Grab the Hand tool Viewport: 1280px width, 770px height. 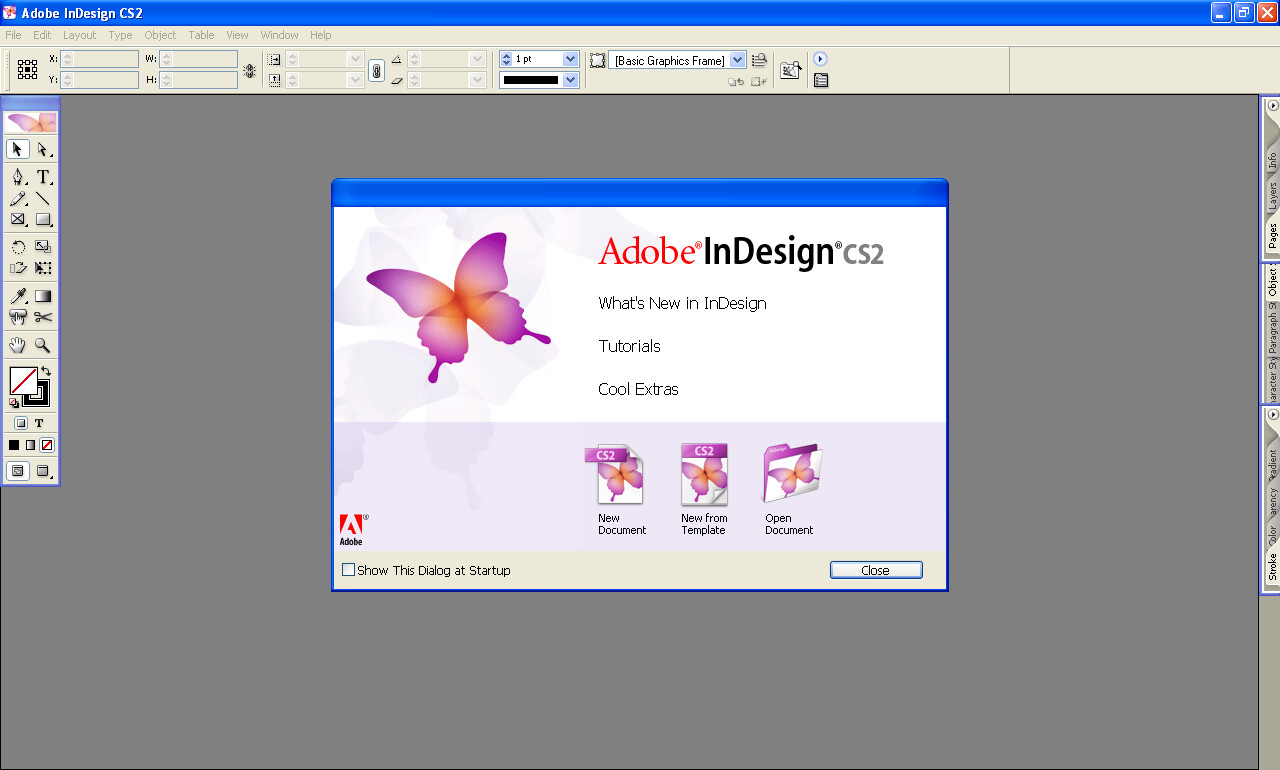(17, 345)
